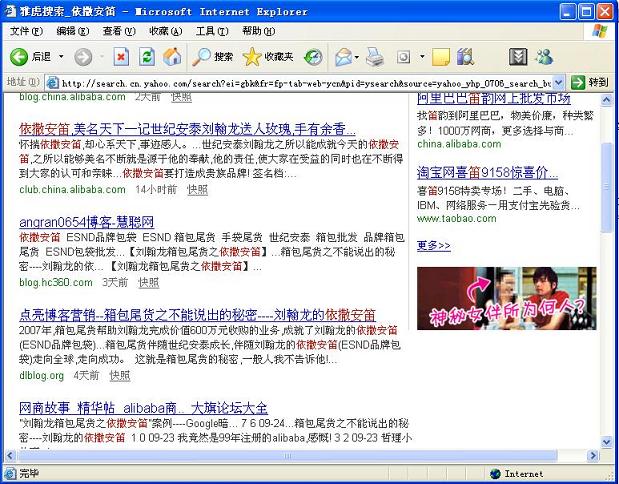This screenshot has height=484, width=619.
Task: Click the Windows flag logo
Action: [x=600, y=31]
